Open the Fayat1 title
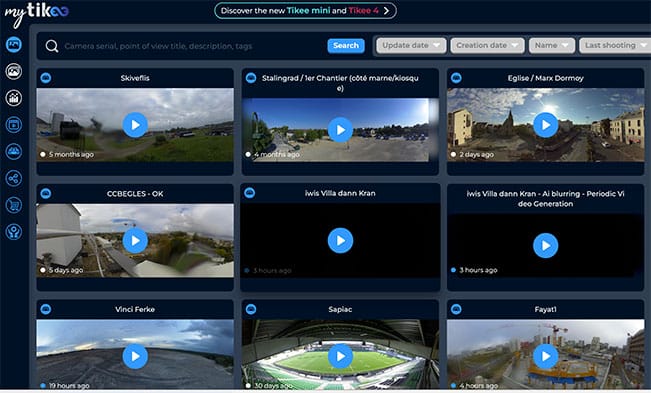The height and width of the screenshot is (393, 651). click(x=546, y=309)
